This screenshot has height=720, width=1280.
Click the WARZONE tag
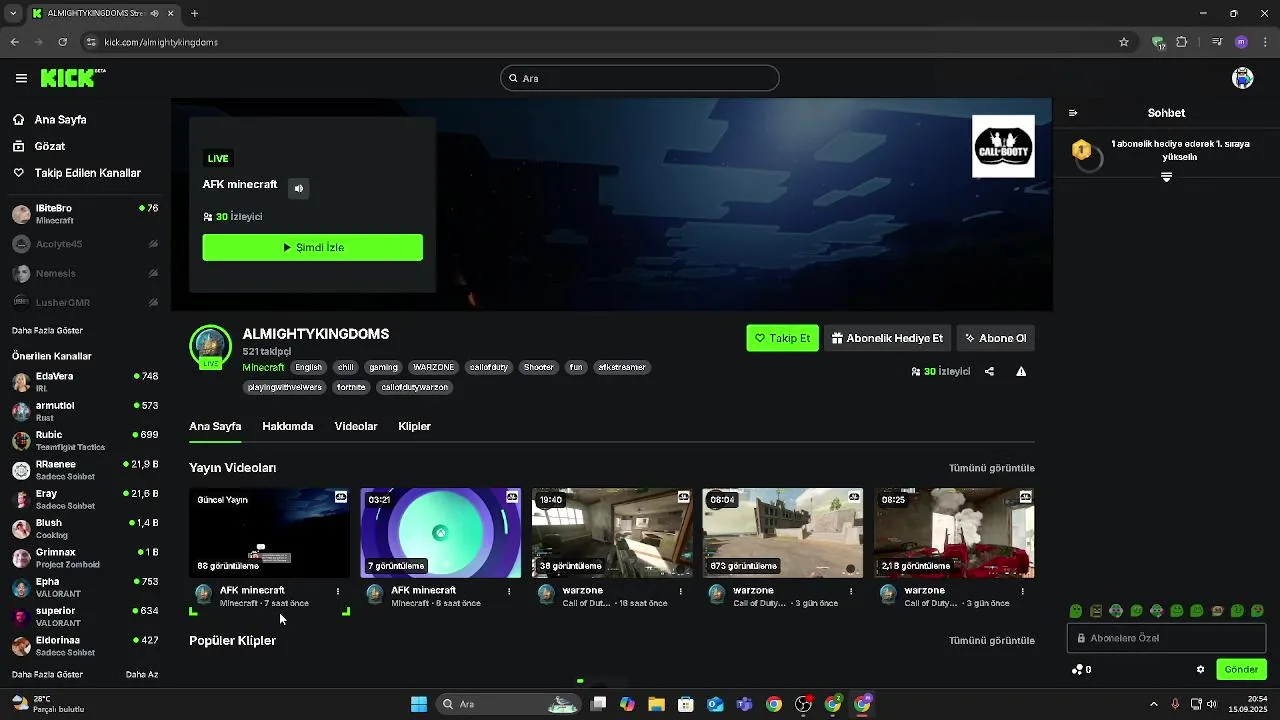click(x=434, y=367)
